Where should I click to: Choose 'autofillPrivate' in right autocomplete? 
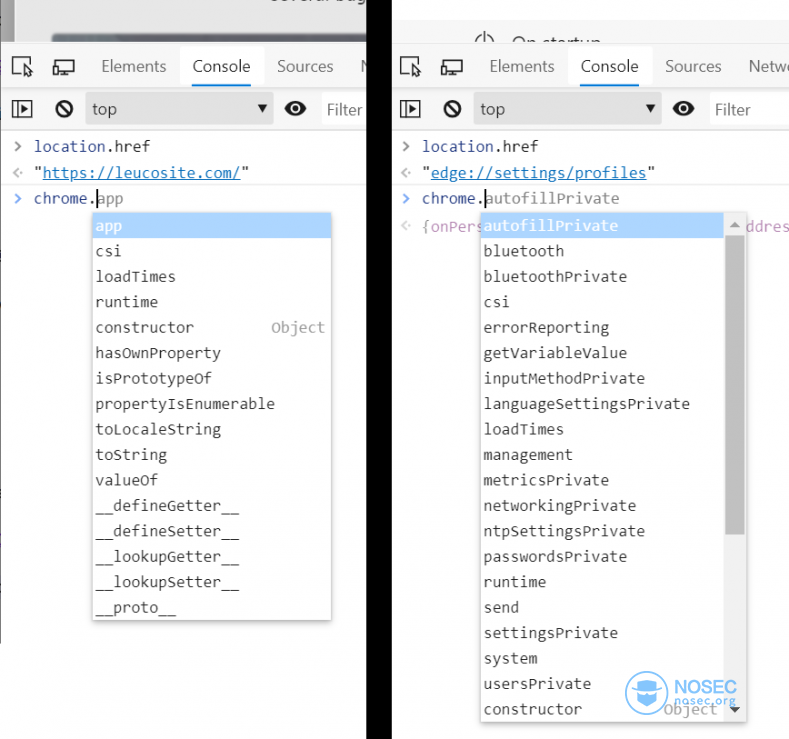point(602,225)
